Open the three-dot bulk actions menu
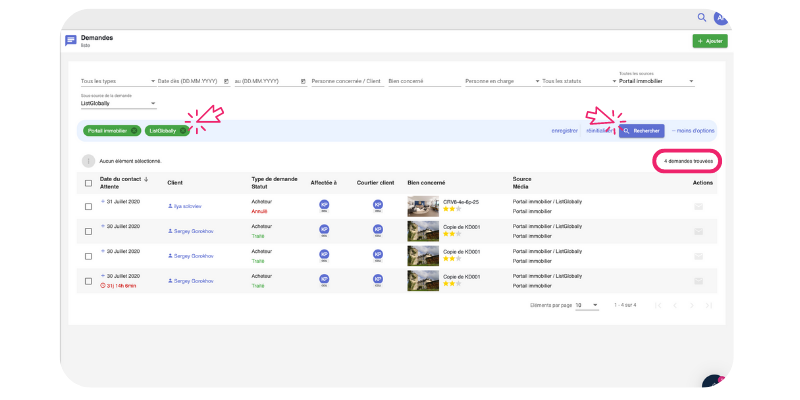Viewport: 800px width, 400px height. click(88, 160)
